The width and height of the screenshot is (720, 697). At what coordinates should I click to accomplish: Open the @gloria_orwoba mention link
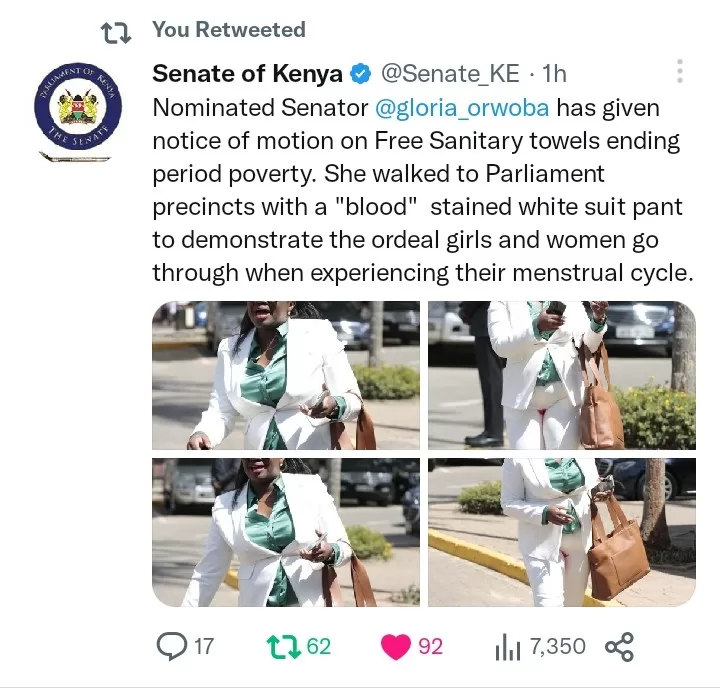click(x=462, y=108)
